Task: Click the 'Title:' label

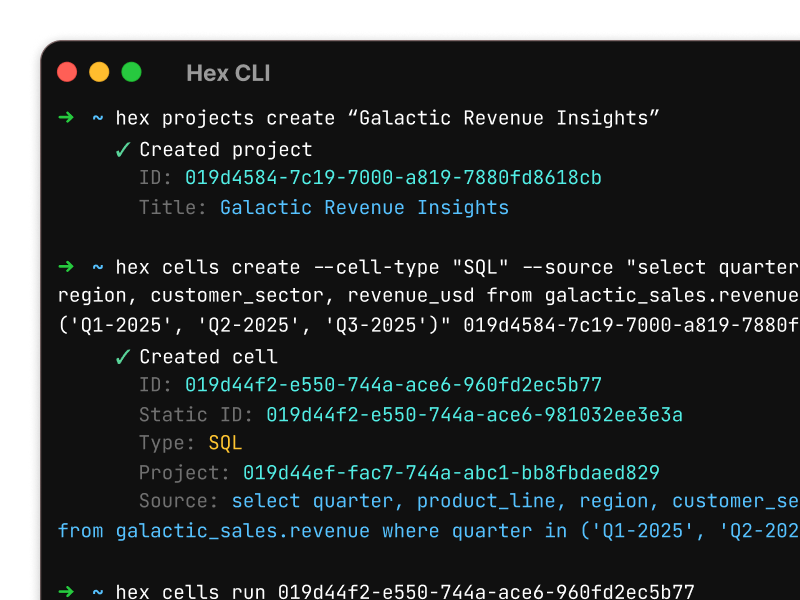Action: [x=172, y=208]
